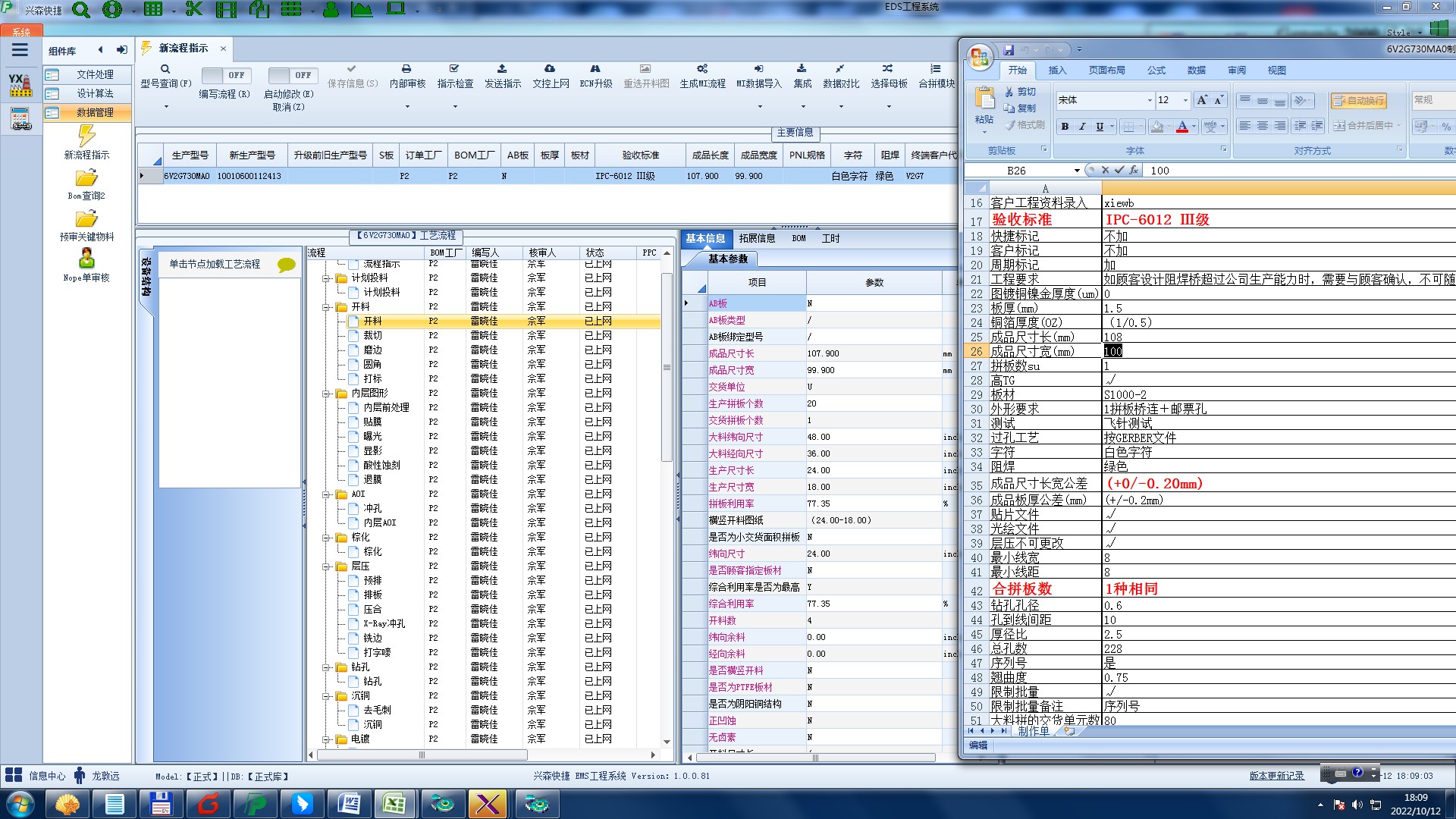Open 新流程指示 lightning icon in sidebar

86,136
